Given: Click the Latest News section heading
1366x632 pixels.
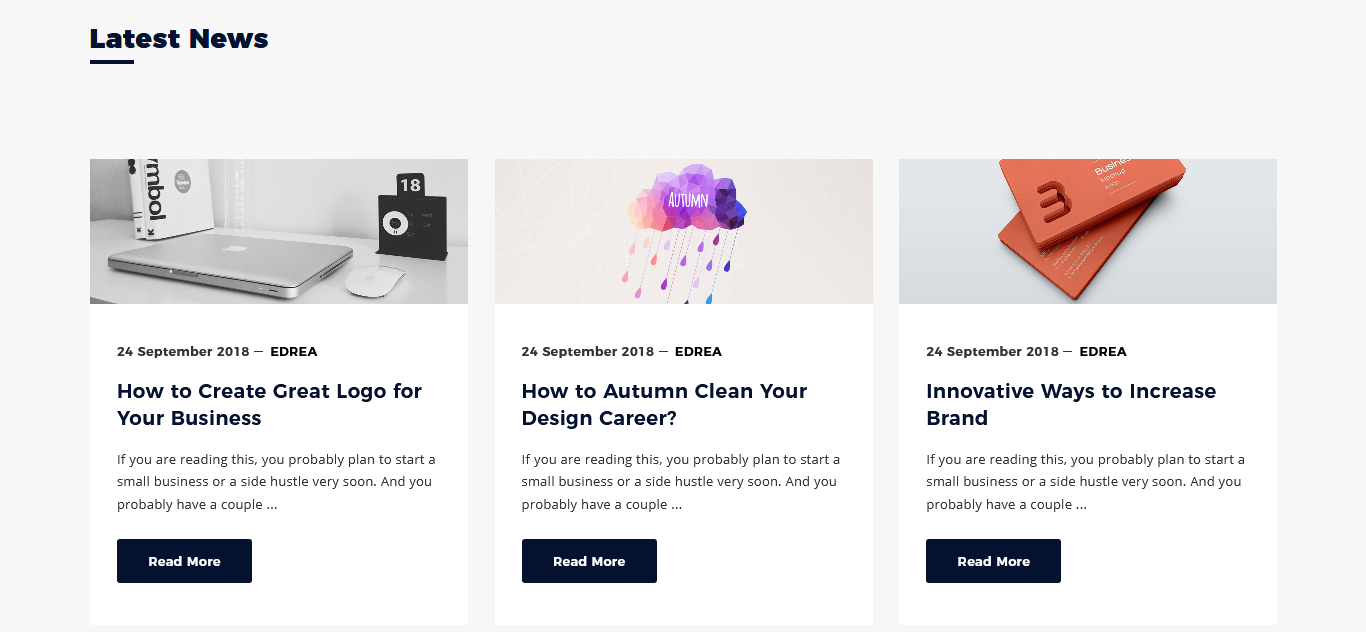Looking at the screenshot, I should (179, 39).
